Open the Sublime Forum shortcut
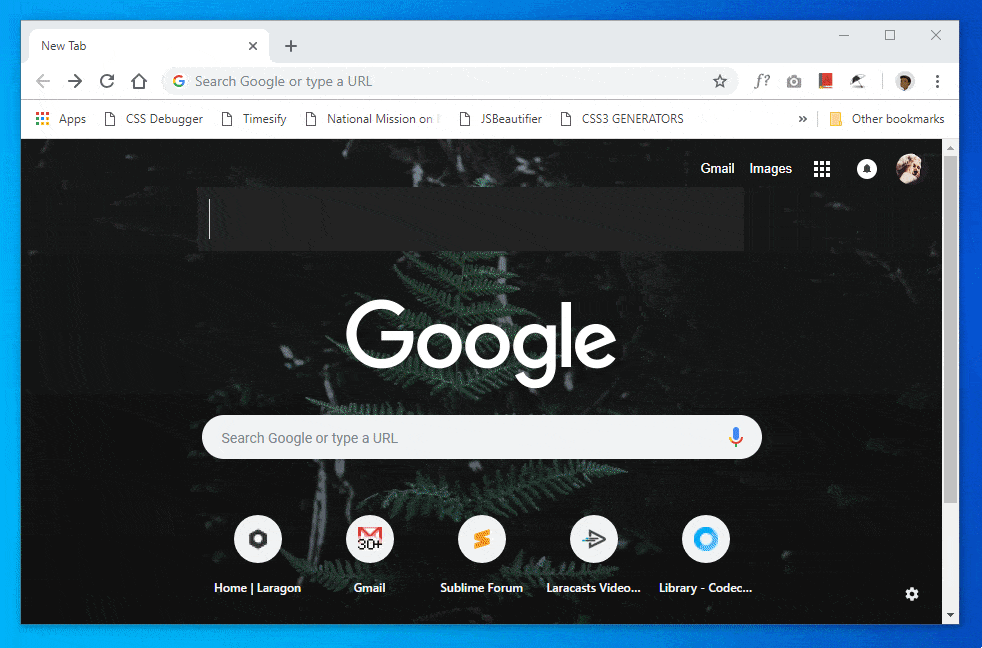 (482, 554)
